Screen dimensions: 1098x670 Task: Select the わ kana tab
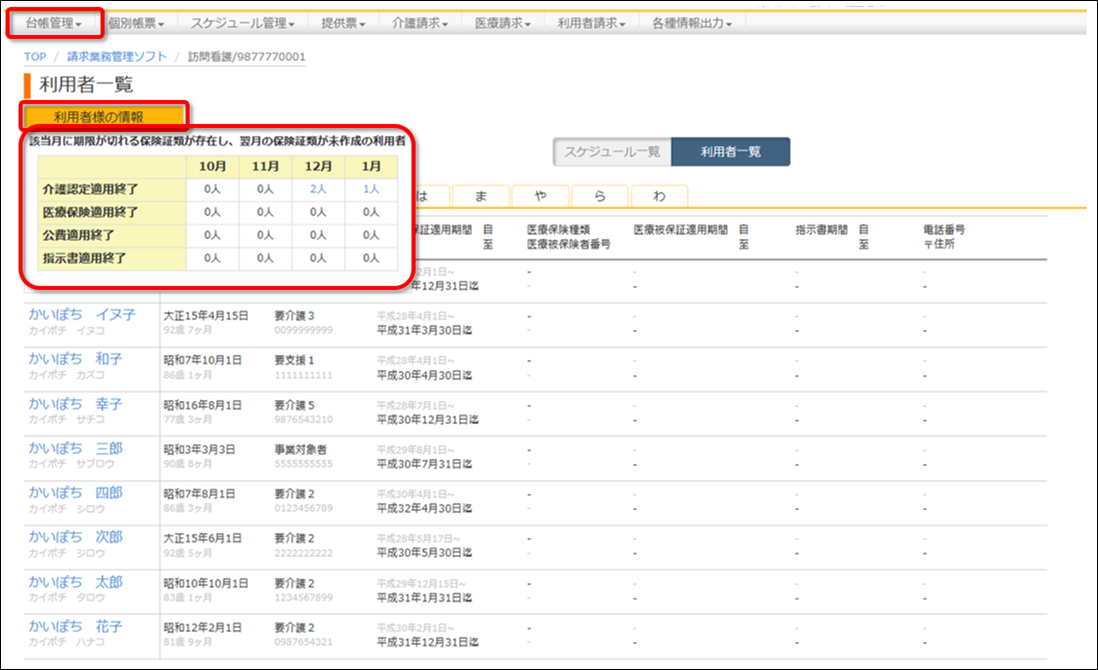coord(659,197)
